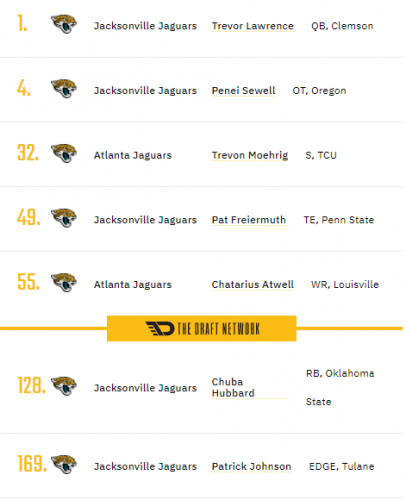Click the EDGE, Tulane position text
The image size is (406, 500).
click(341, 466)
